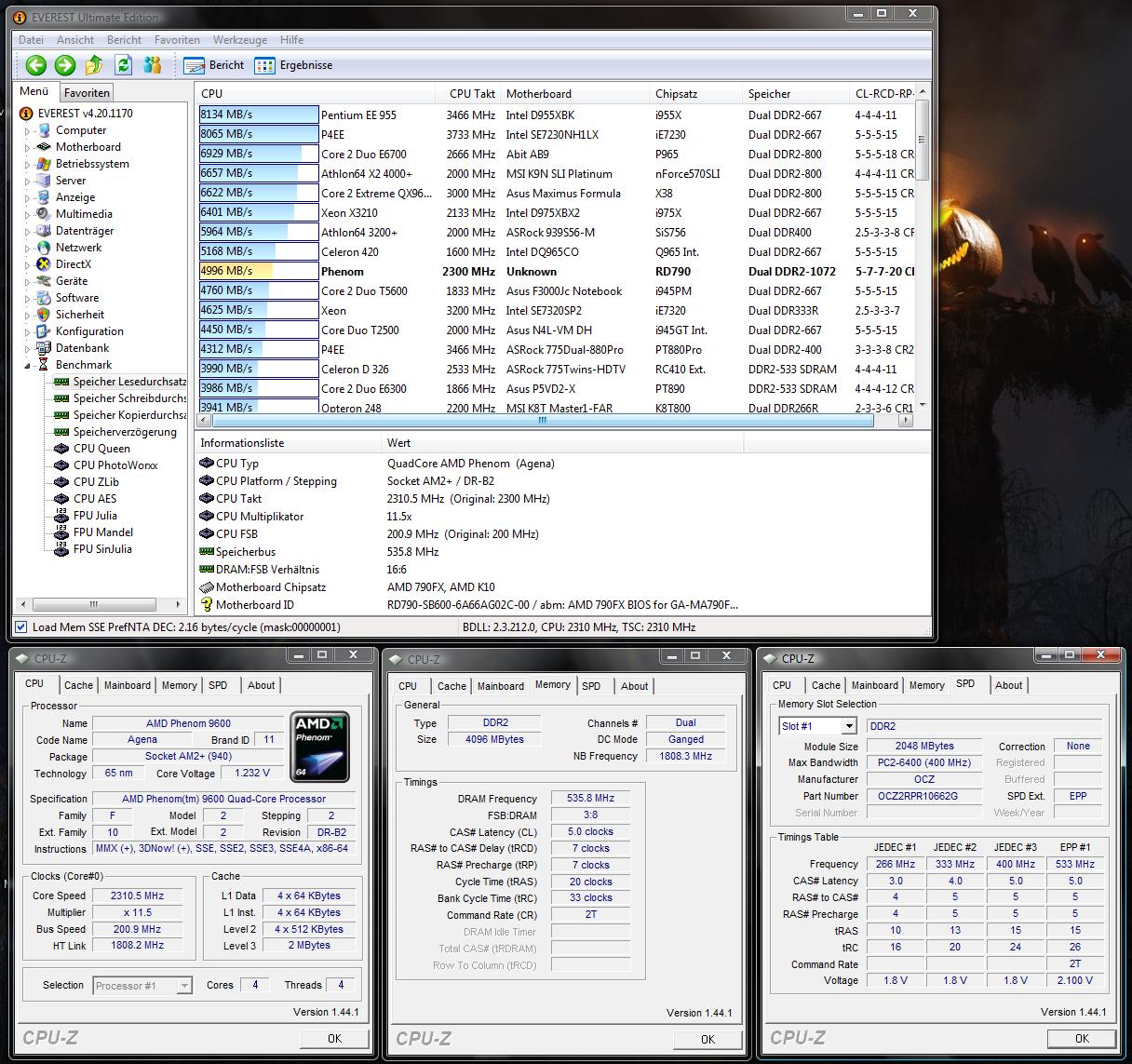
Task: Collapse the Benchmark tree node
Action: (27, 366)
